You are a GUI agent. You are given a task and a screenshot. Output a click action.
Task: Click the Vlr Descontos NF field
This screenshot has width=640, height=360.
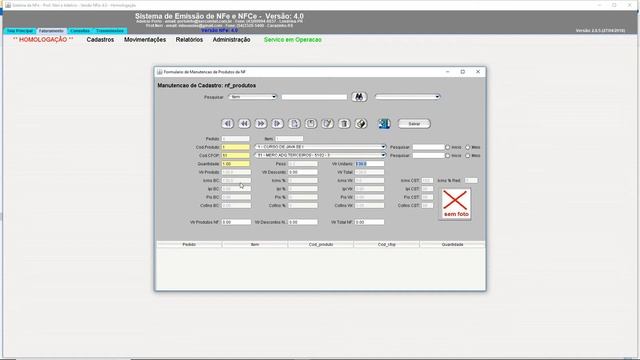[x=302, y=222]
